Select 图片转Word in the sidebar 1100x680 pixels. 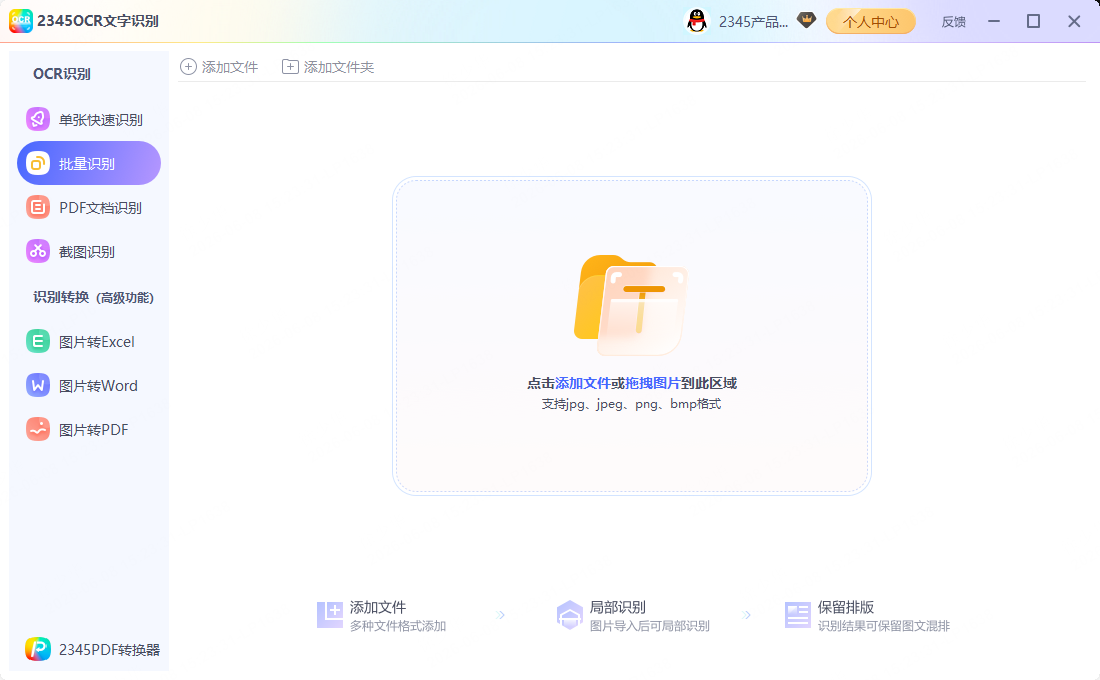(88, 385)
